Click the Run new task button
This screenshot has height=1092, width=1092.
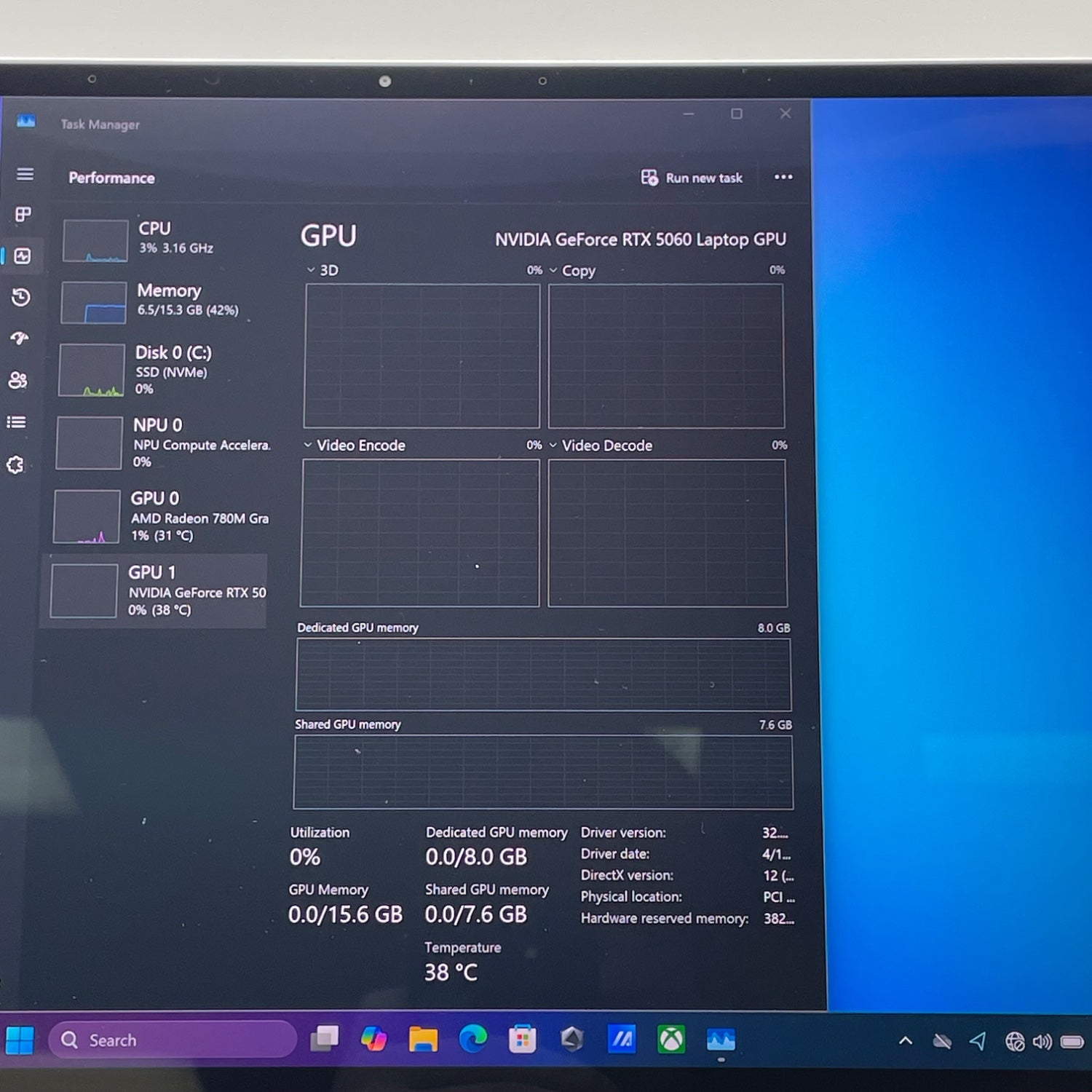[692, 178]
